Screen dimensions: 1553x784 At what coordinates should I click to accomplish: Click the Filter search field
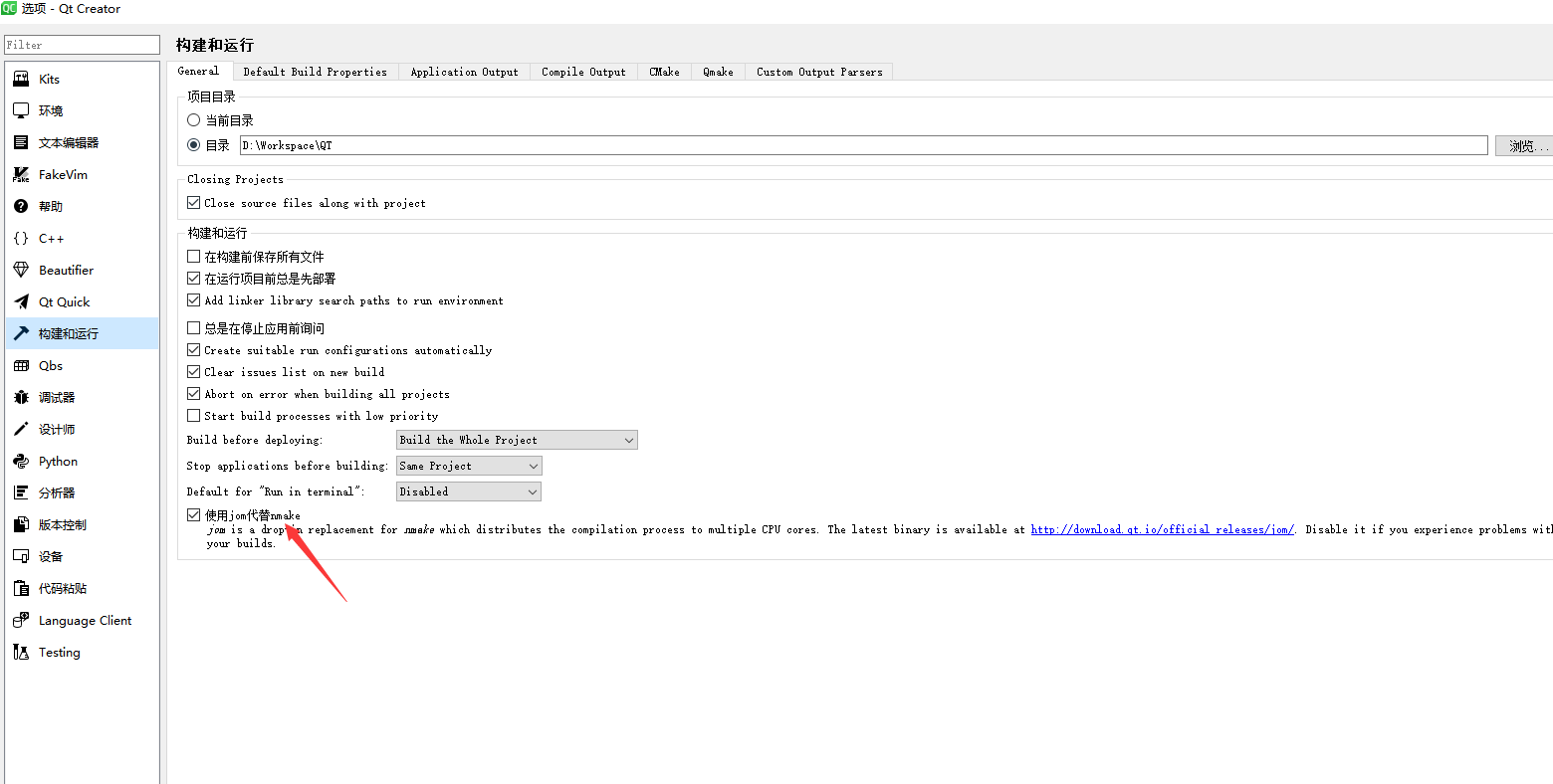click(x=82, y=45)
